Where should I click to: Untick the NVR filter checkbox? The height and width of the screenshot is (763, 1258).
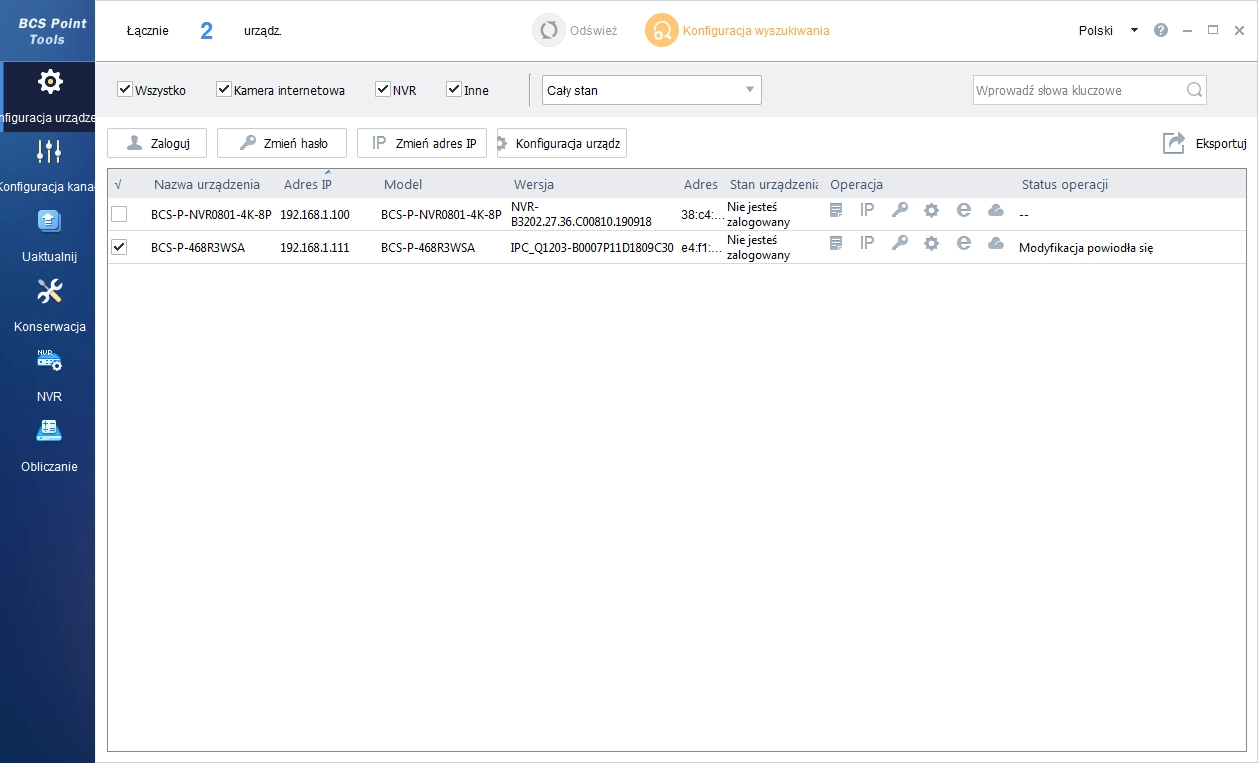pyautogui.click(x=382, y=89)
